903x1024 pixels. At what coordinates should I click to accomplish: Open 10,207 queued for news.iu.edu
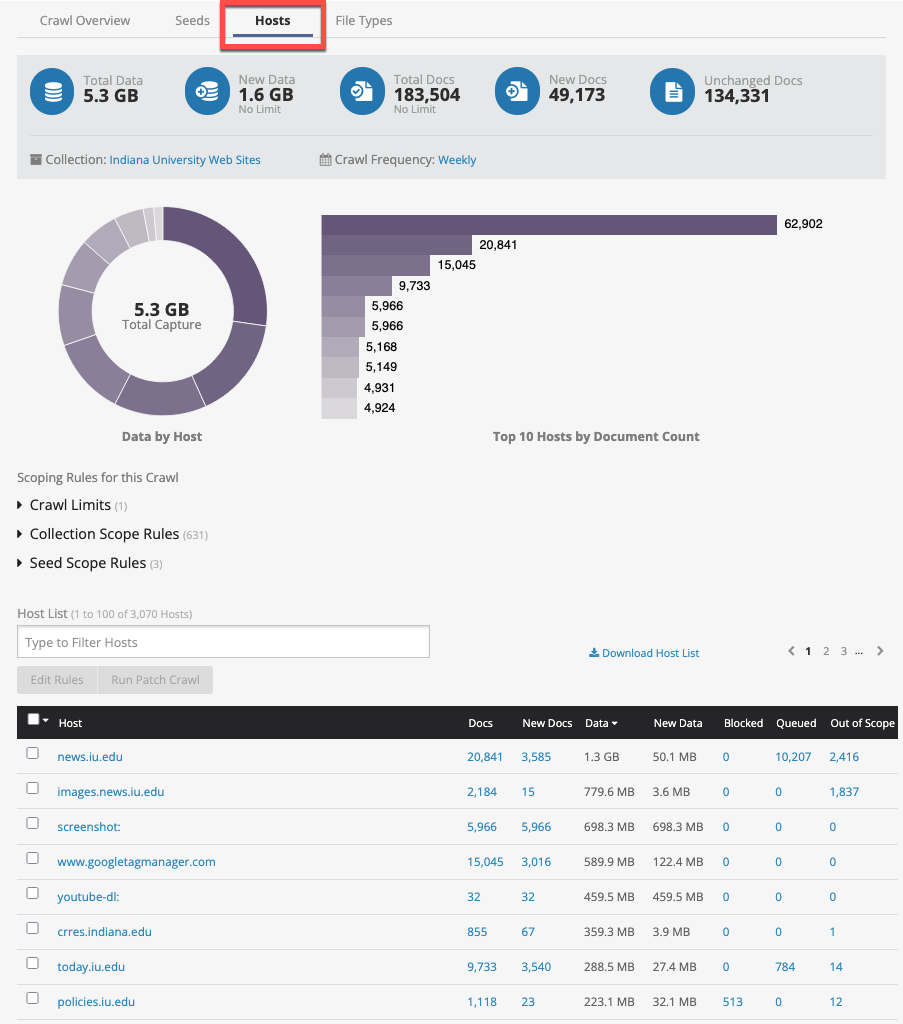793,756
